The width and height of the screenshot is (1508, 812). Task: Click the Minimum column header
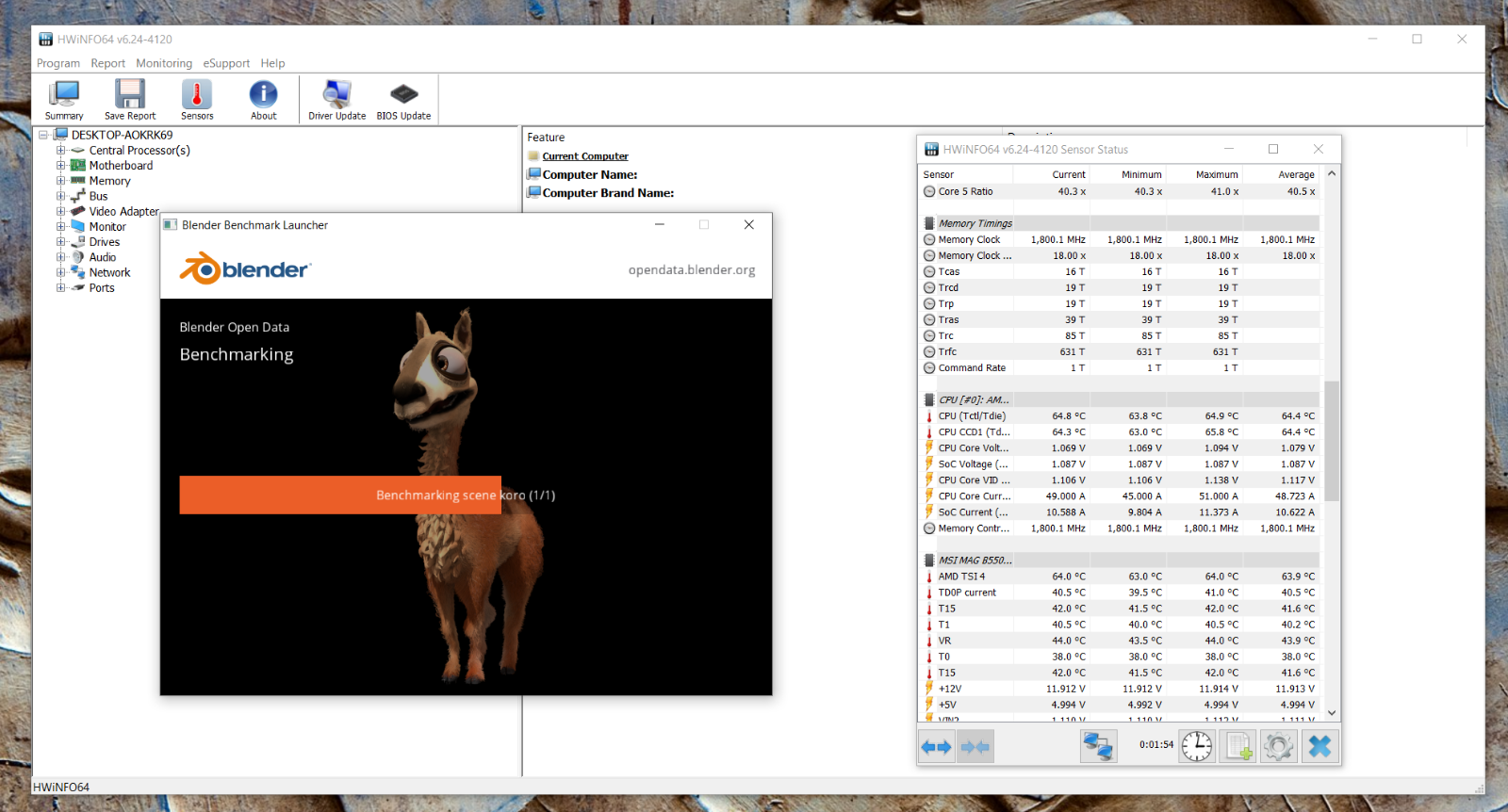pyautogui.click(x=1128, y=174)
